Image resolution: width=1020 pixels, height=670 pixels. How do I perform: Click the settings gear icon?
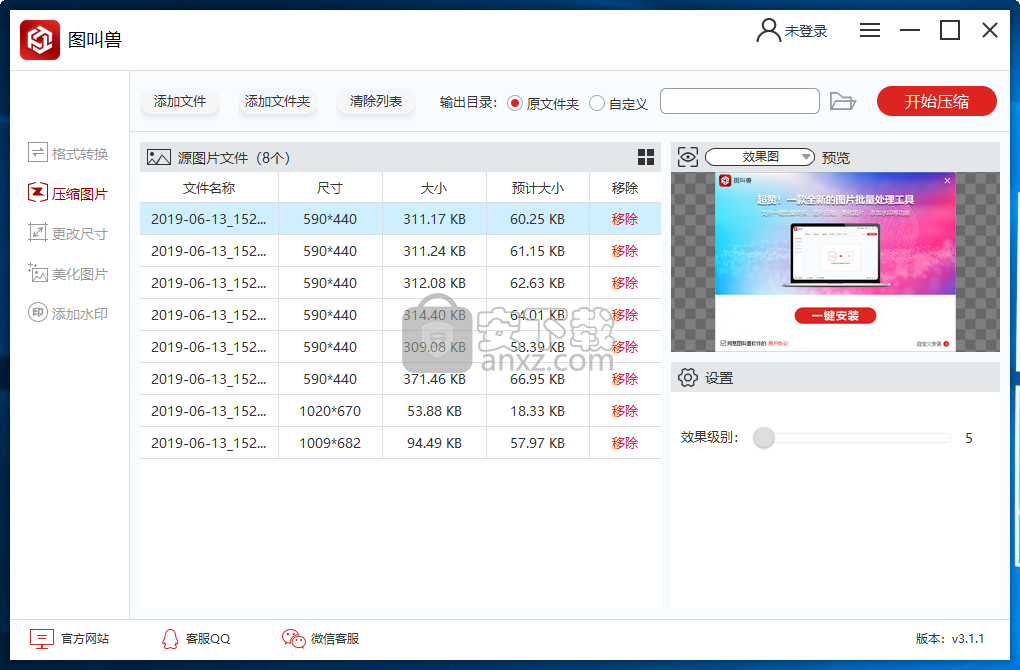point(688,377)
